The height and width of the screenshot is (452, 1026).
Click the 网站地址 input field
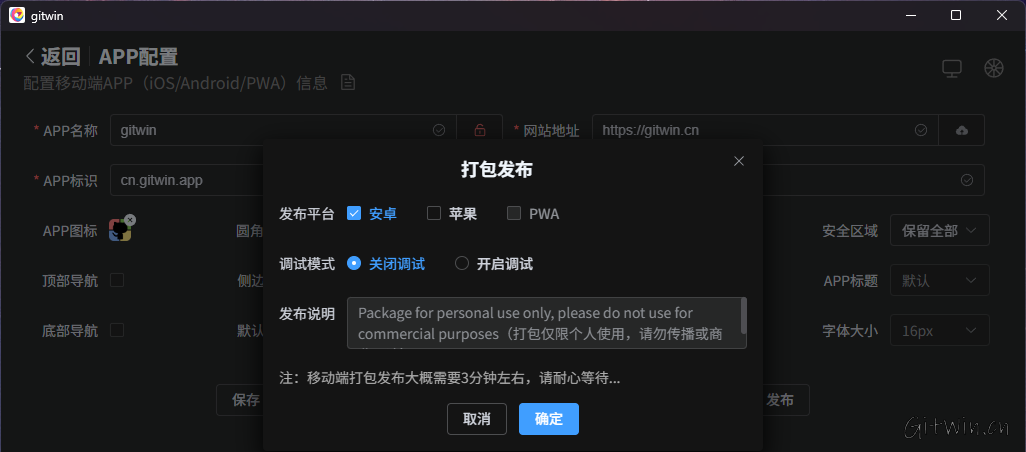click(766, 130)
